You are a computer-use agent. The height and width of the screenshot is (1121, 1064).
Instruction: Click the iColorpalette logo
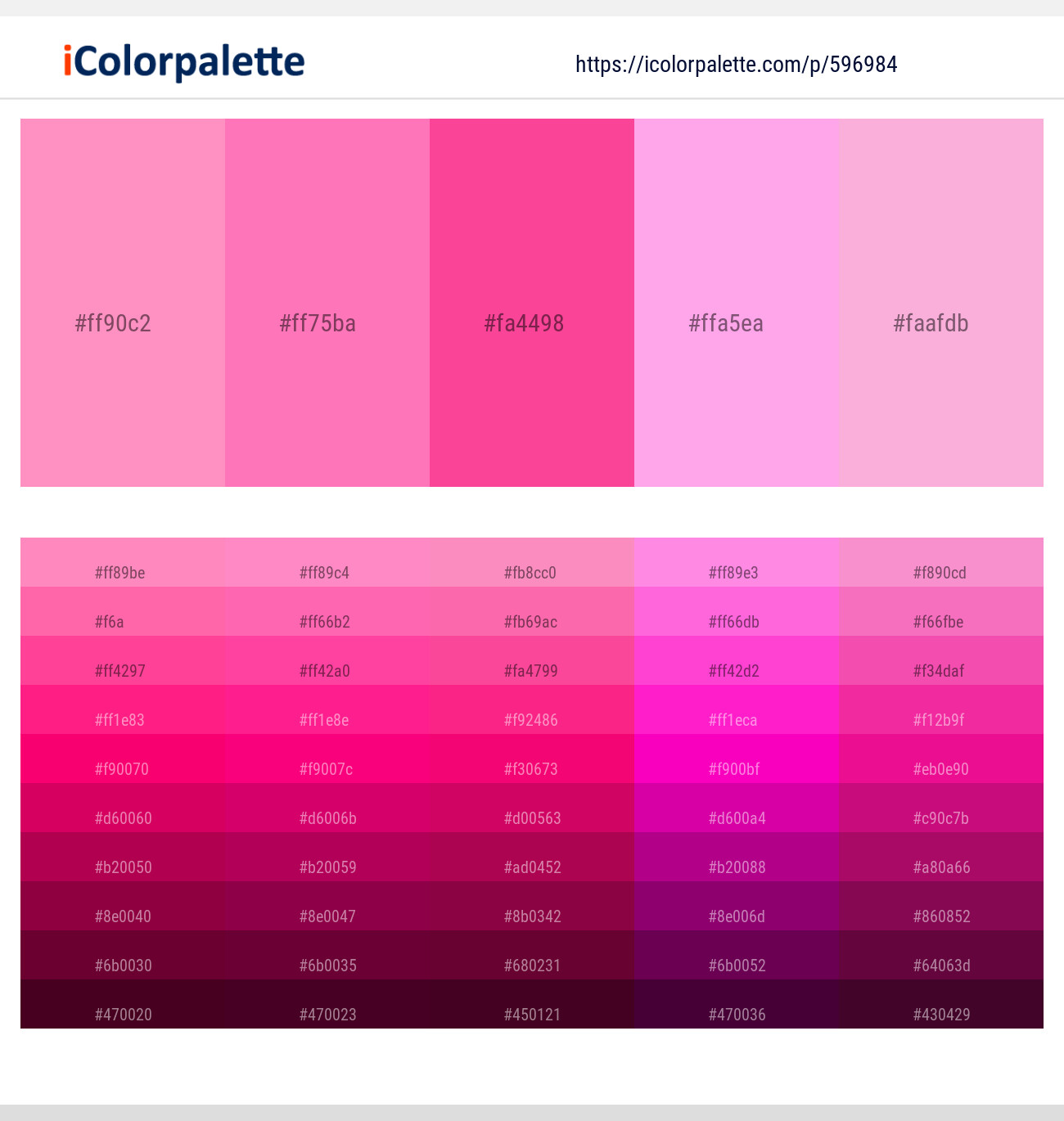tap(184, 62)
